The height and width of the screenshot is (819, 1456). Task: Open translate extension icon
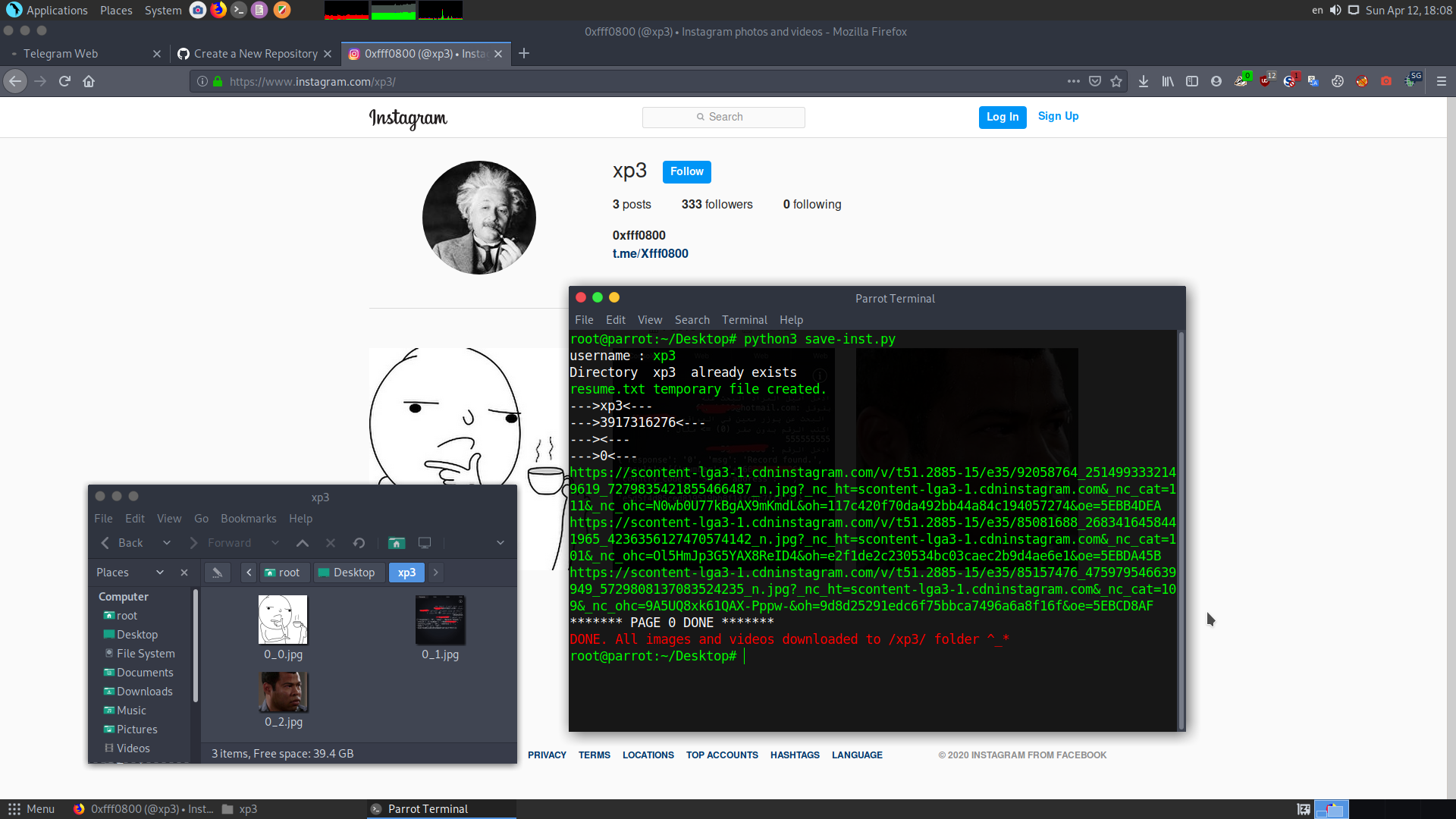pos(1313,81)
